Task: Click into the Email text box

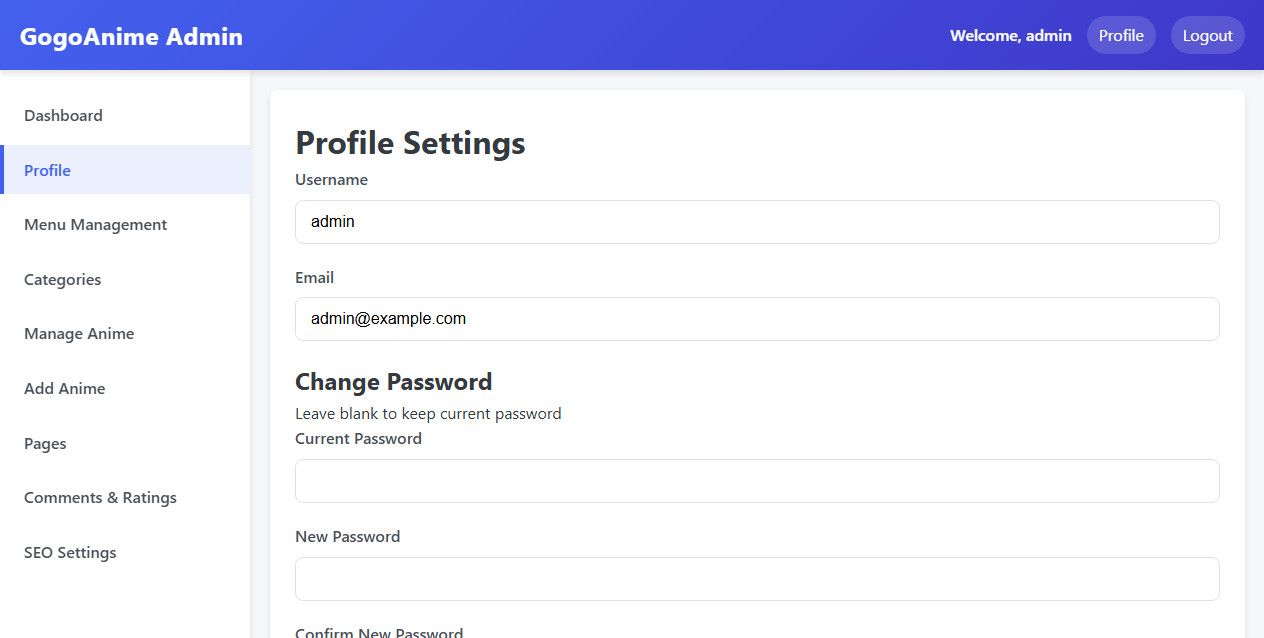Action: tap(756, 319)
